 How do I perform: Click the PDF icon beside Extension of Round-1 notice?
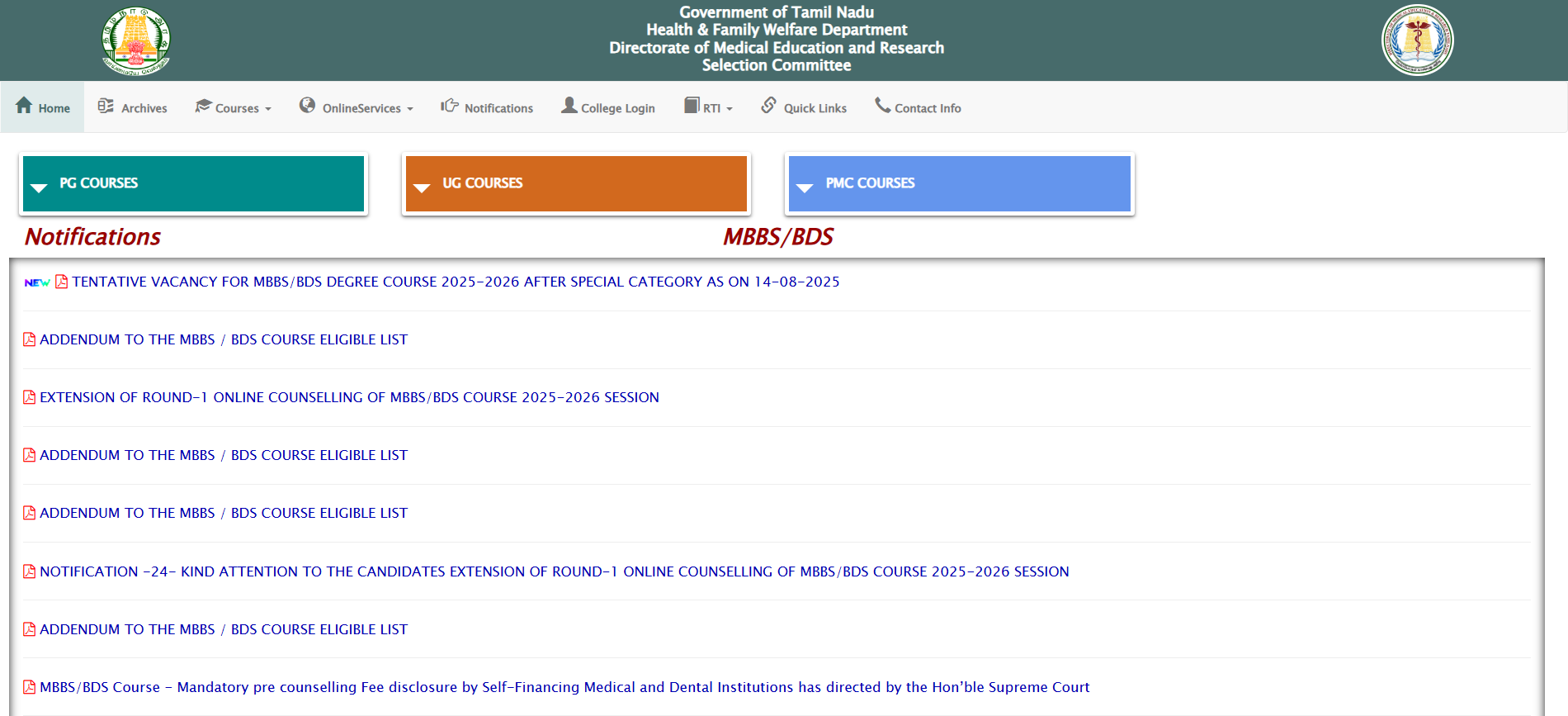pyautogui.click(x=29, y=397)
